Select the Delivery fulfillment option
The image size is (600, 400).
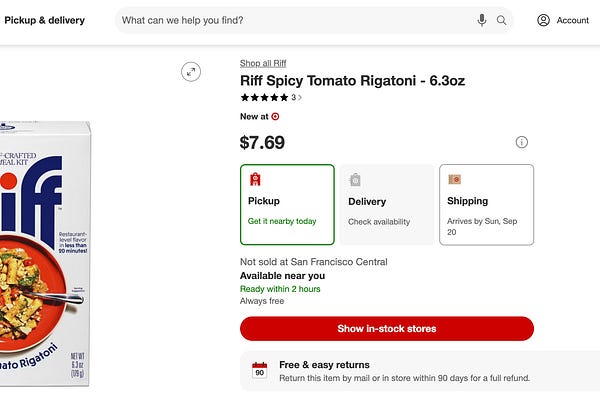point(387,204)
